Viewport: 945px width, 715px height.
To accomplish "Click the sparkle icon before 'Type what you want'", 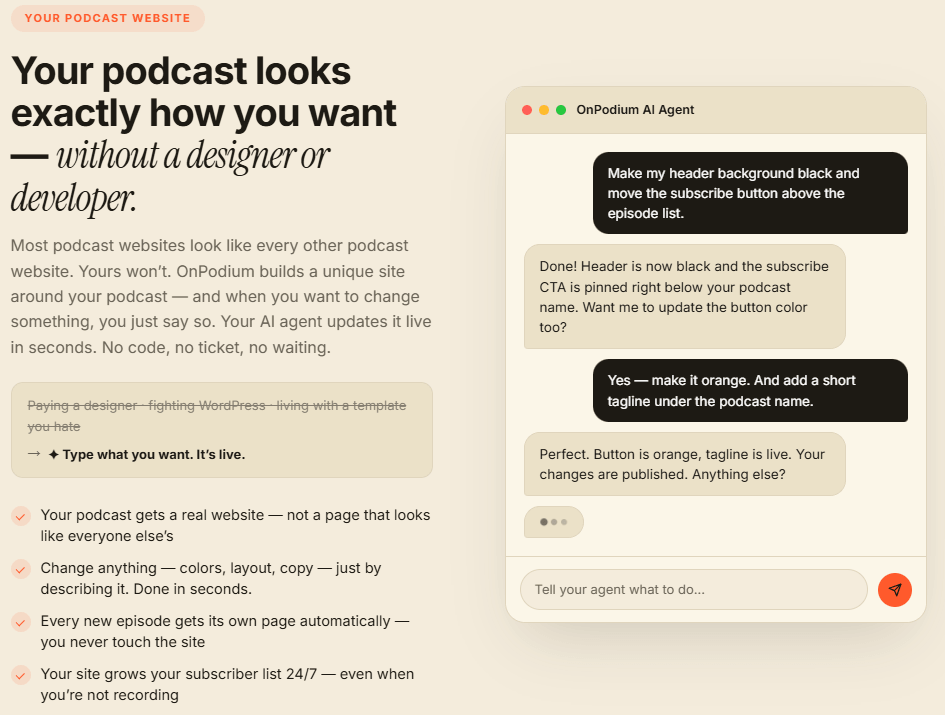I will pyautogui.click(x=54, y=455).
